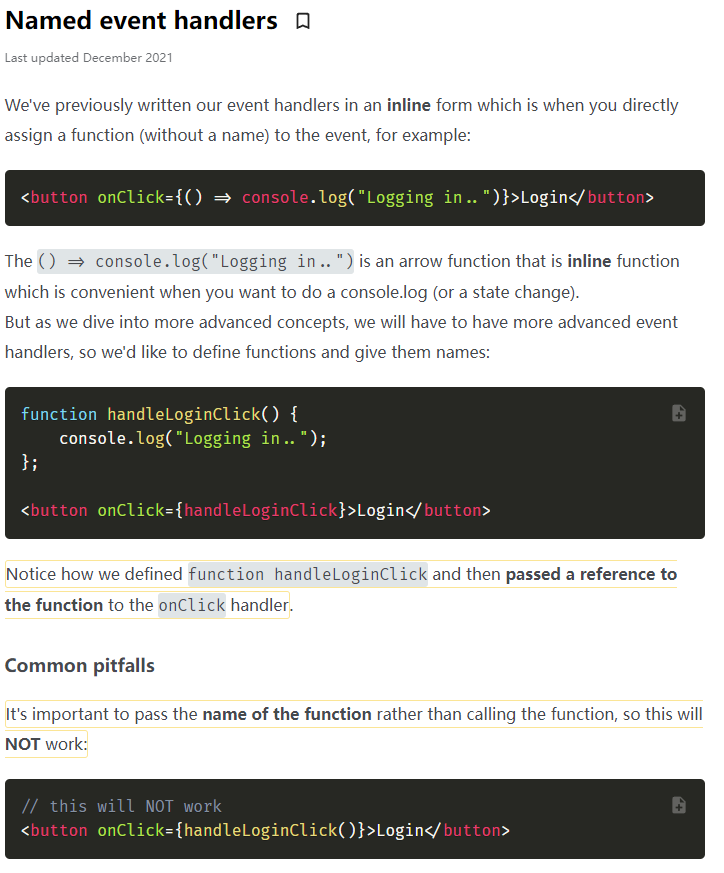The width and height of the screenshot is (724, 873).
Task: Copy the handleLoginClick function code block
Action: (x=678, y=413)
